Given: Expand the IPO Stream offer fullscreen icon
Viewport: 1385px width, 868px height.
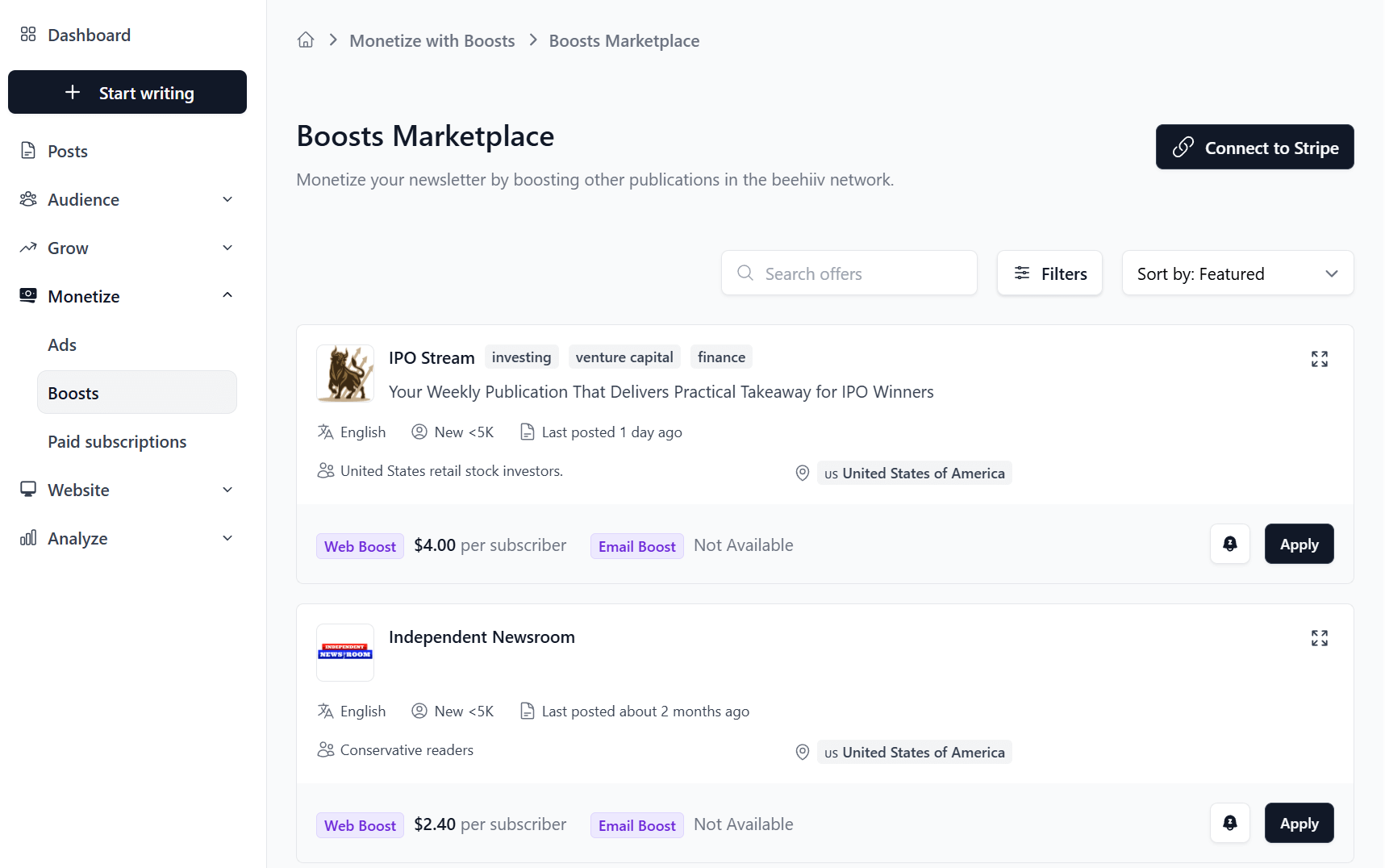Looking at the screenshot, I should pos(1319,359).
